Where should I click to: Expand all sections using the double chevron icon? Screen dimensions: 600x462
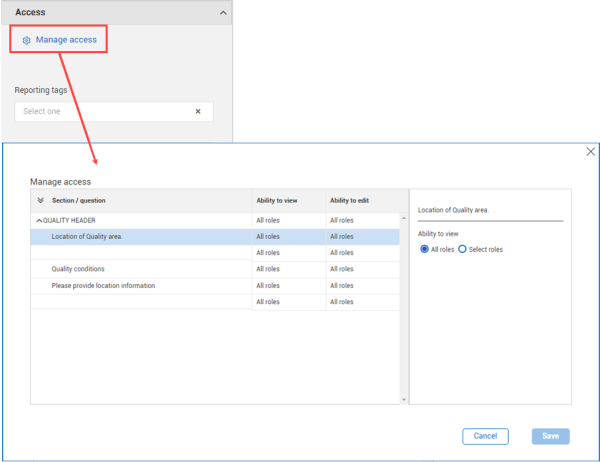point(40,200)
